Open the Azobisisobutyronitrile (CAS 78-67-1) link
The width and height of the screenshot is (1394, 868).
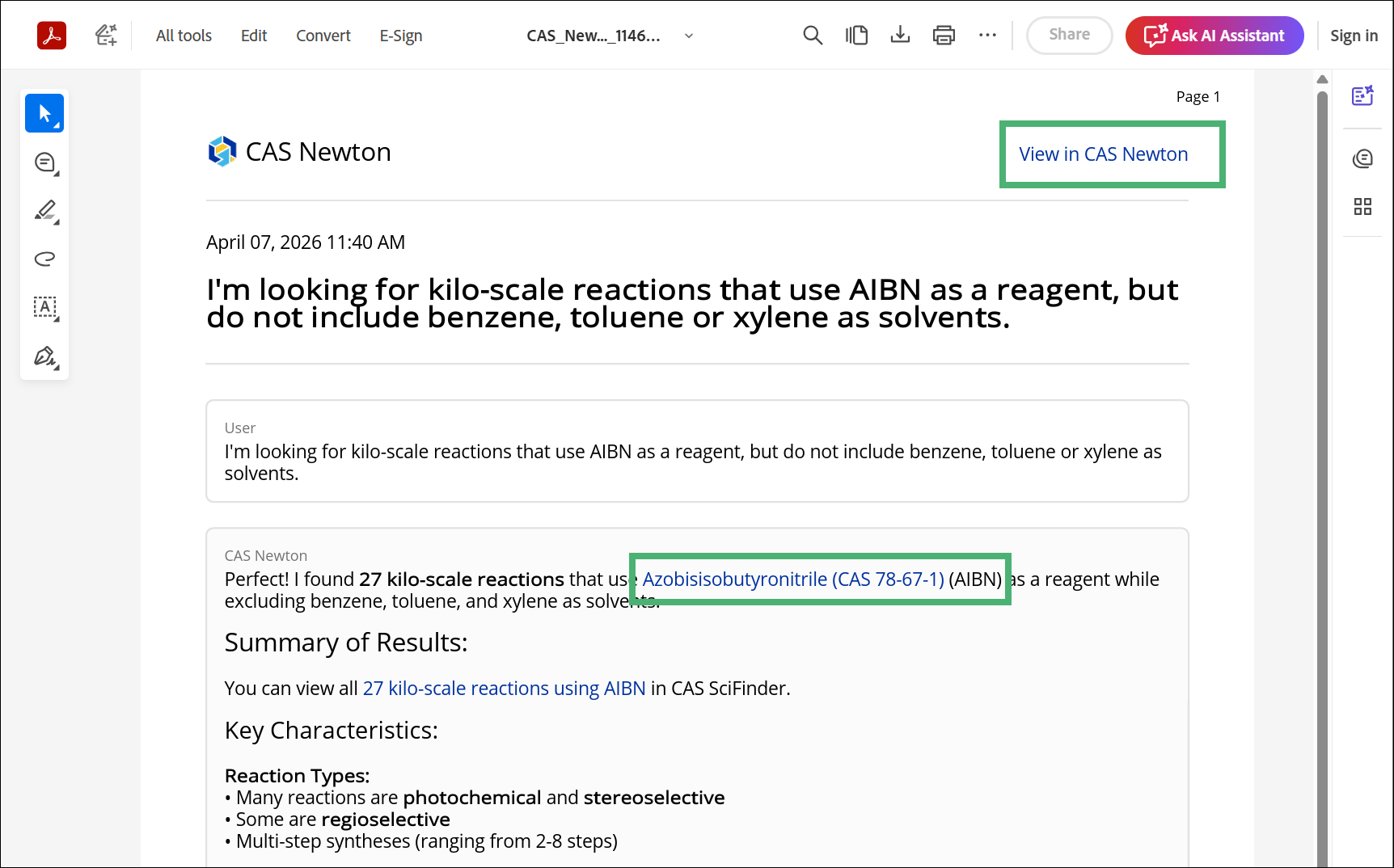793,579
